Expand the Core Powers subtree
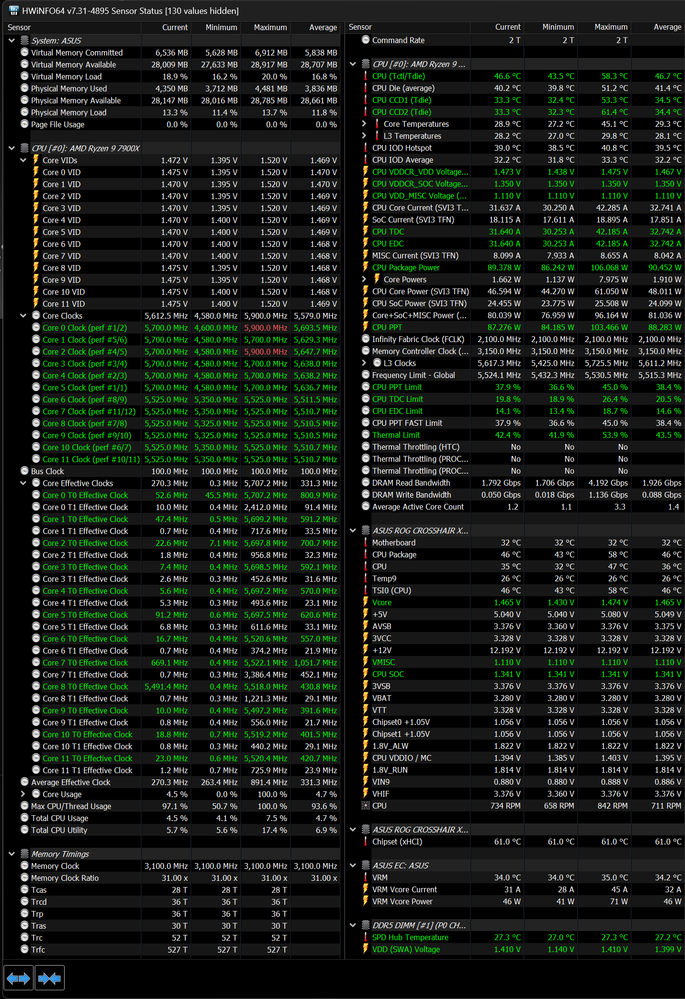Screen dimensions: 685x999 click(364, 279)
